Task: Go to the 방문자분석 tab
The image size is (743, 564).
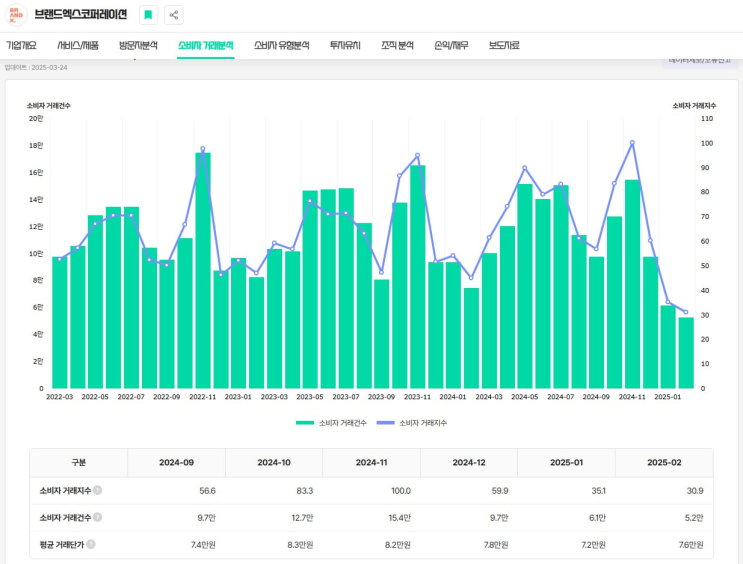Action: [138, 46]
